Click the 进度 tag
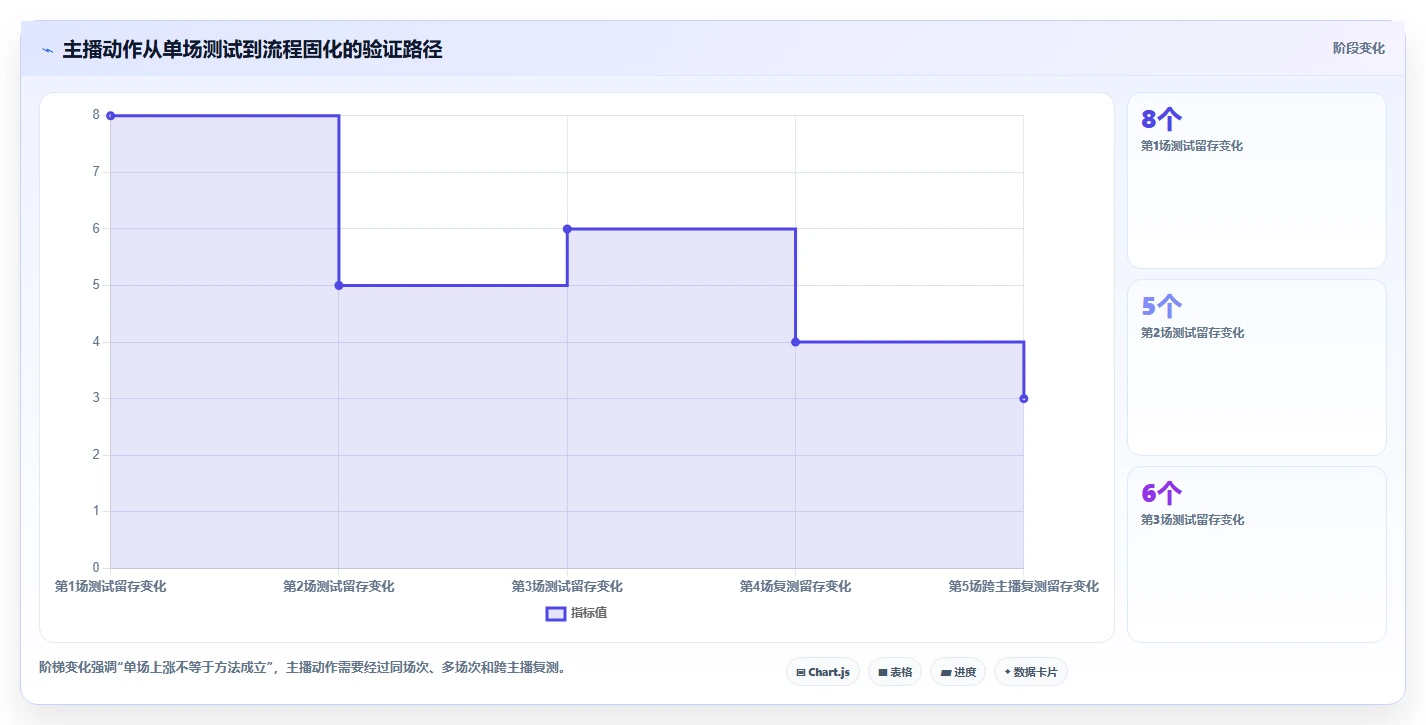The width and height of the screenshot is (1426, 725). pos(958,672)
